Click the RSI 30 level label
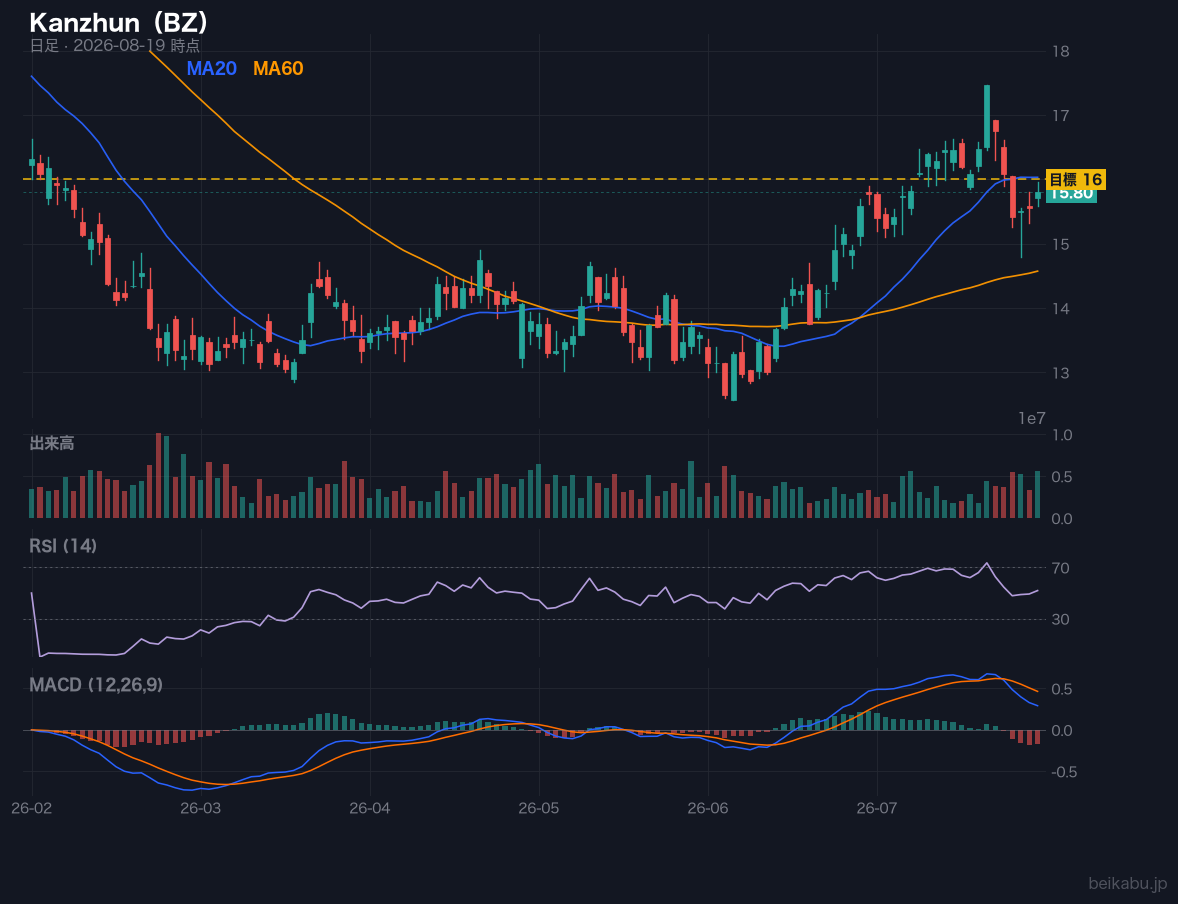 (1061, 619)
